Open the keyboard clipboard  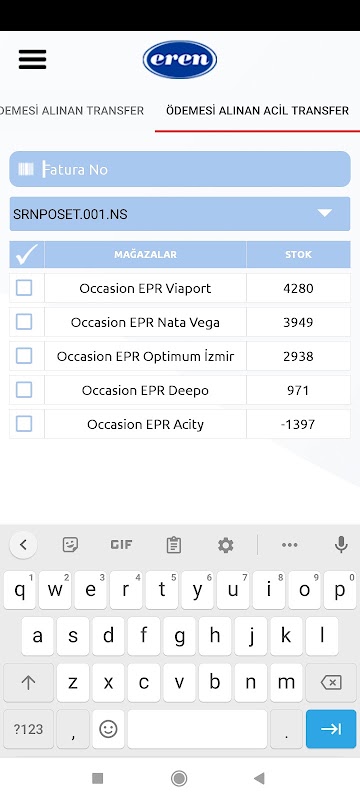click(x=174, y=545)
